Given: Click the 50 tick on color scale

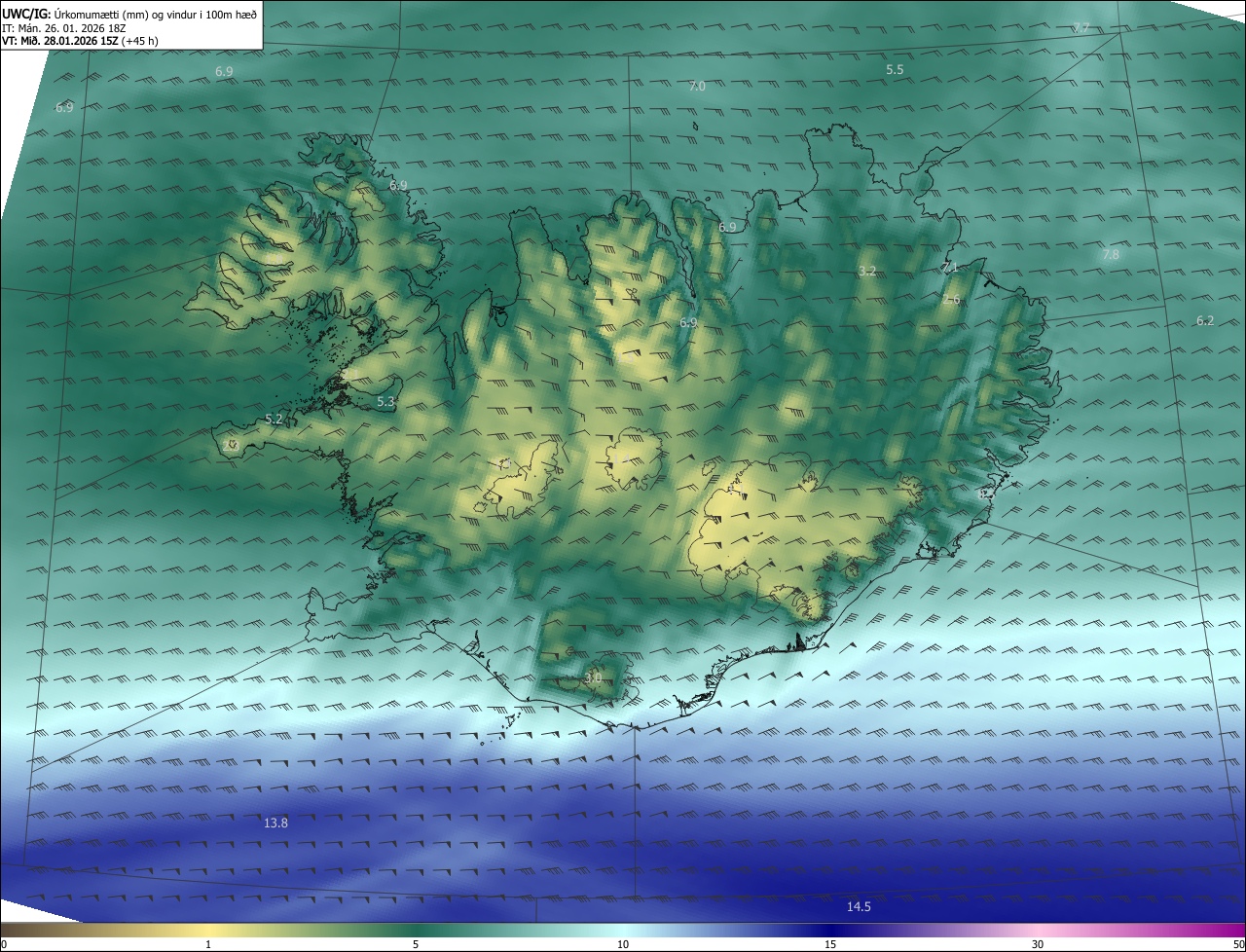Looking at the screenshot, I should click(x=1238, y=944).
